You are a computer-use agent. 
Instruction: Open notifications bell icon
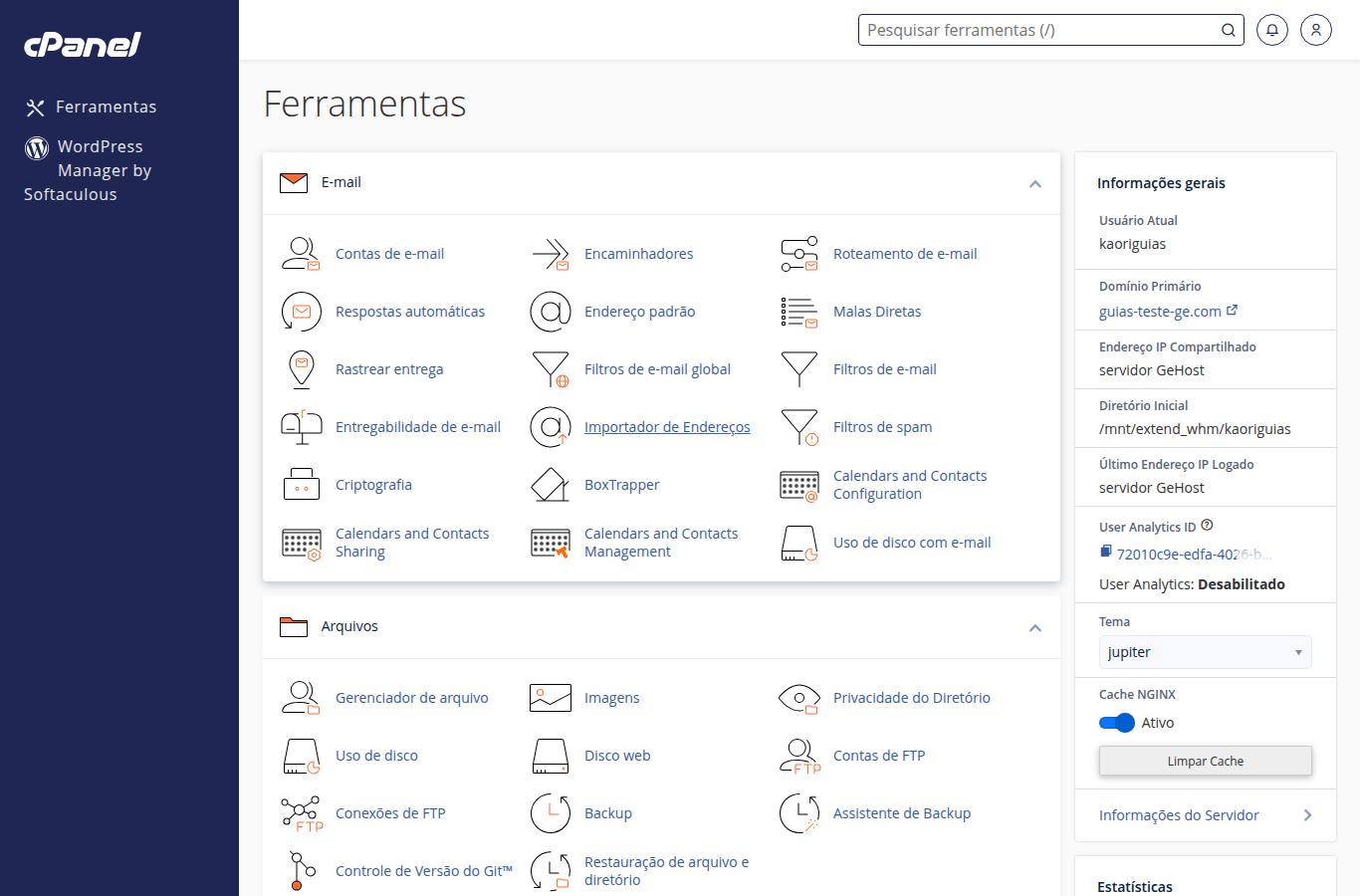point(1272,30)
